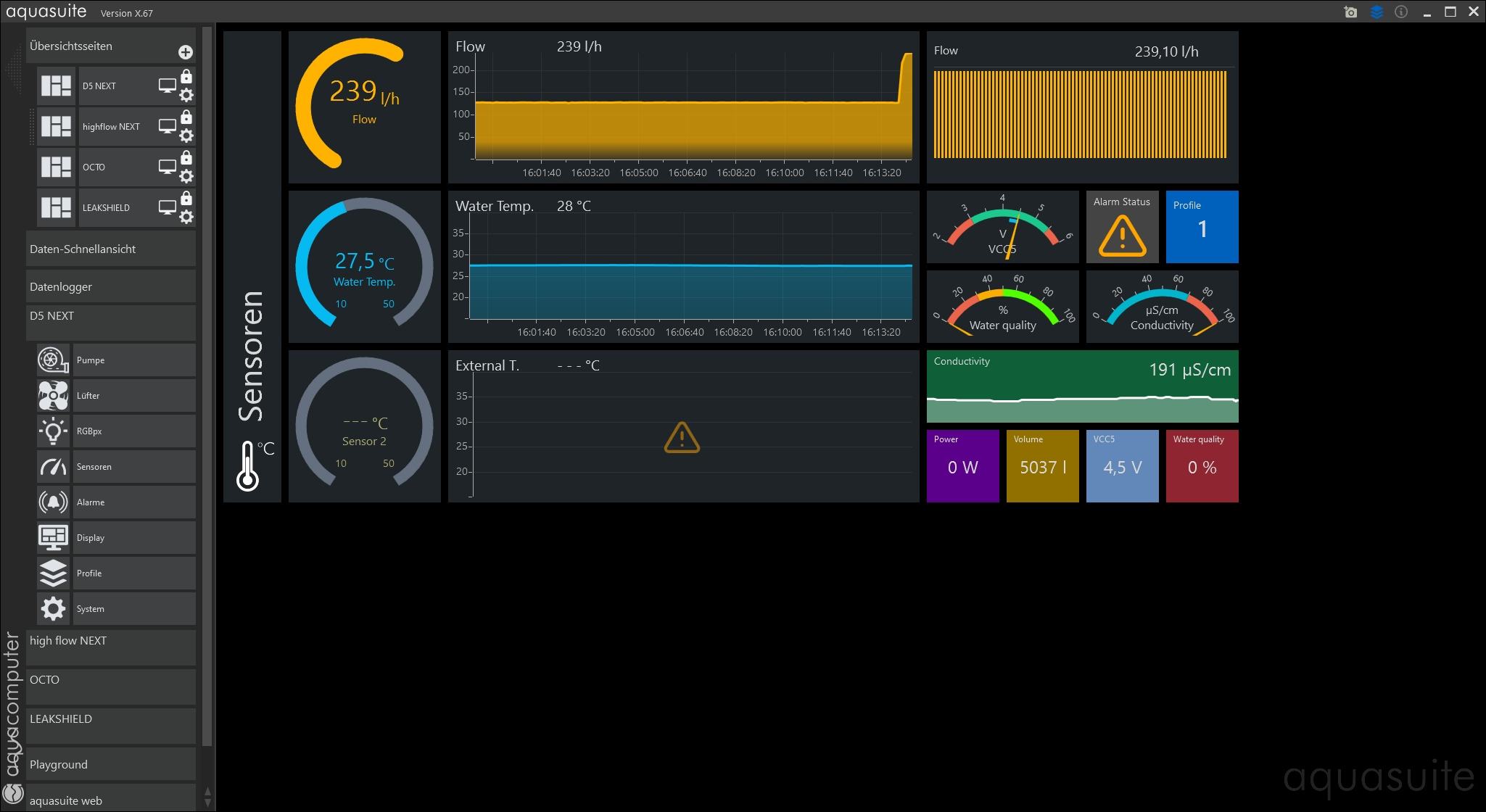This screenshot has height=812, width=1486.
Task: Click the blue Profile 1 tile
Action: (x=1202, y=227)
